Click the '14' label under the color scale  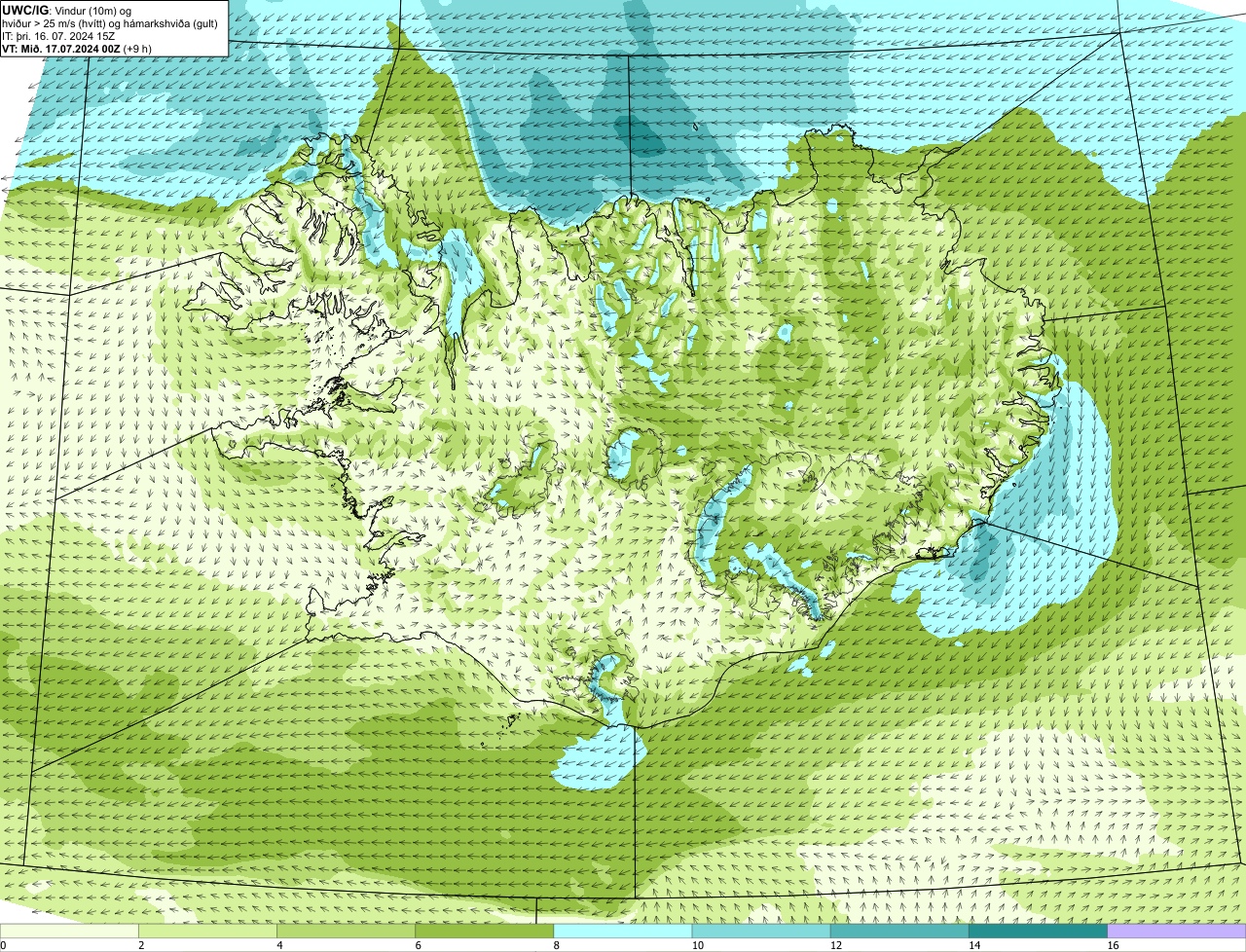974,945
